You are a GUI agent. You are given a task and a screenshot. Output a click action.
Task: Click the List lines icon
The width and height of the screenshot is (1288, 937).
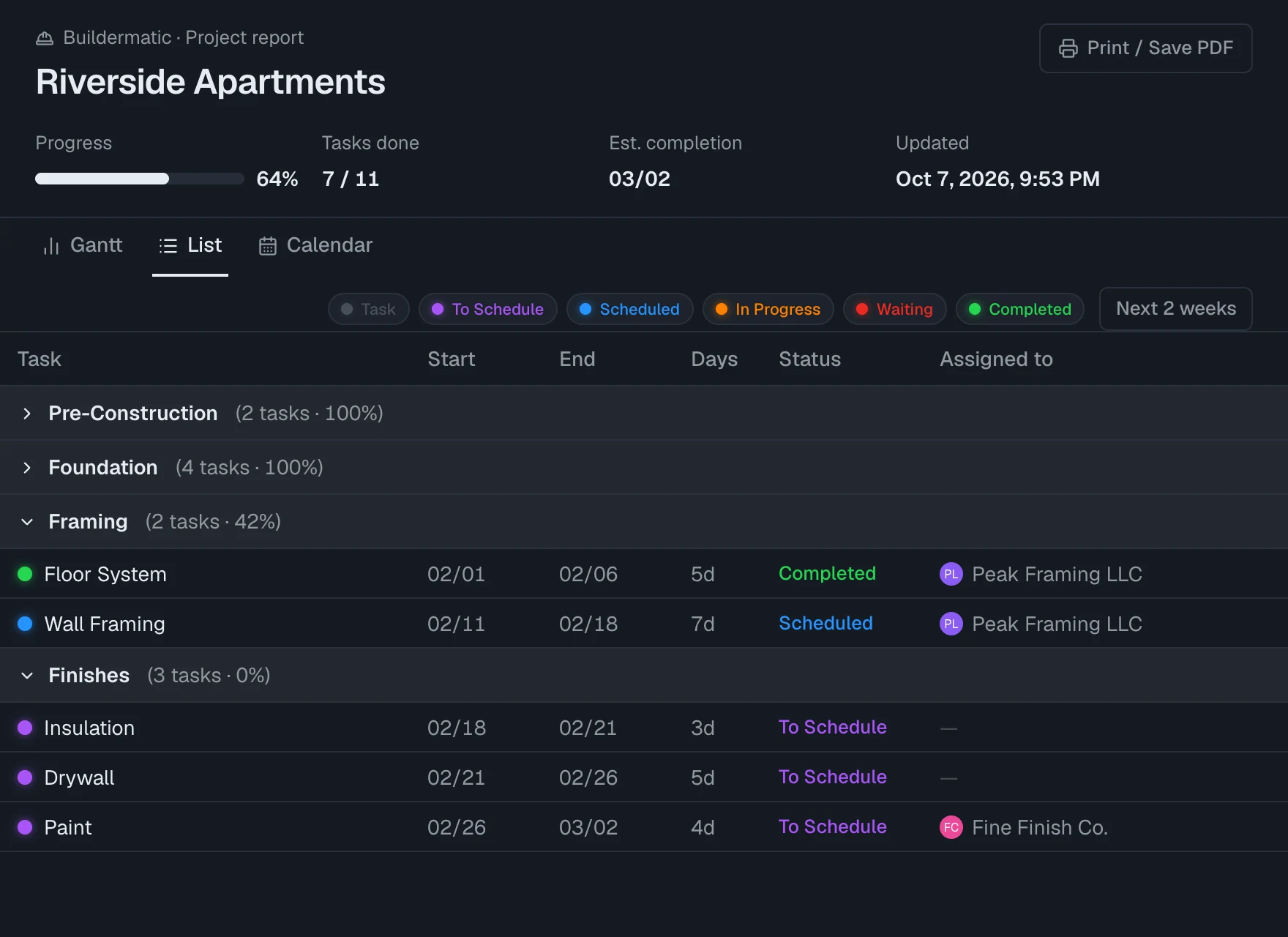(168, 246)
